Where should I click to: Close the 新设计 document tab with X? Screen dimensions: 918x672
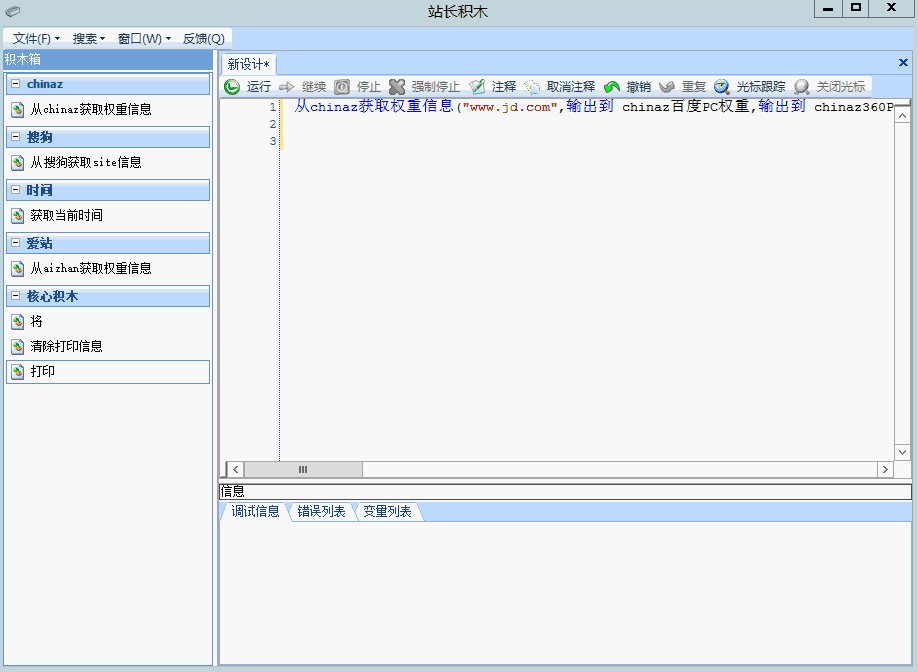(903, 63)
